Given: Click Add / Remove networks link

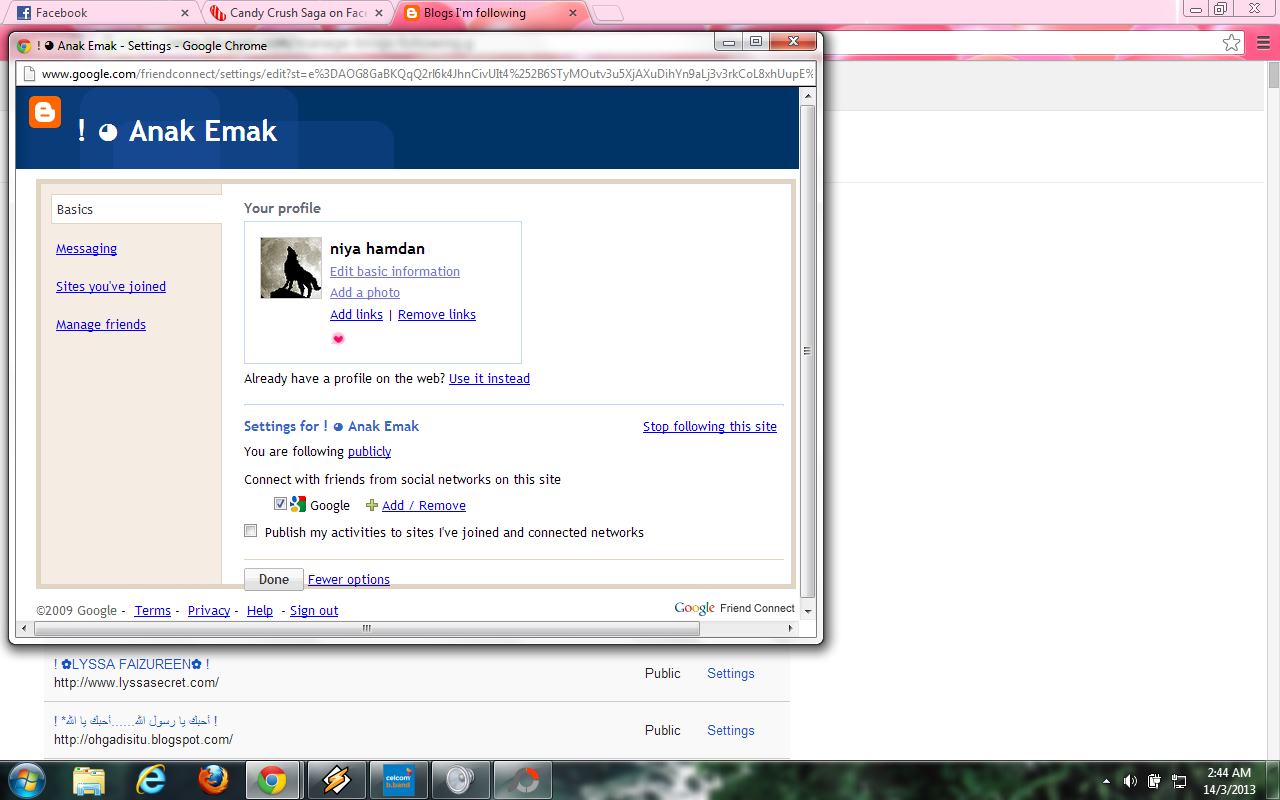Looking at the screenshot, I should 424,505.
